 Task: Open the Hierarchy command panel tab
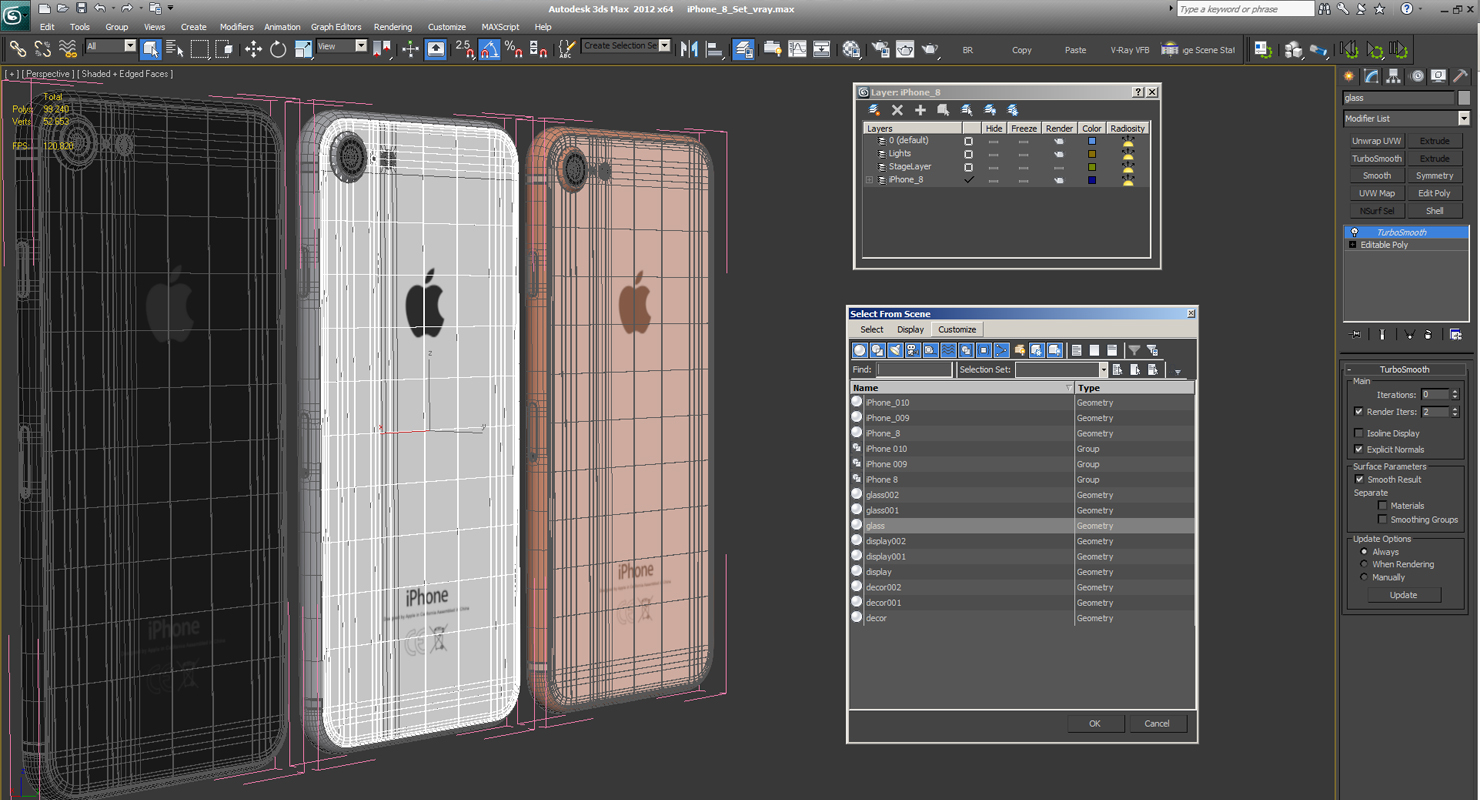pos(1395,76)
